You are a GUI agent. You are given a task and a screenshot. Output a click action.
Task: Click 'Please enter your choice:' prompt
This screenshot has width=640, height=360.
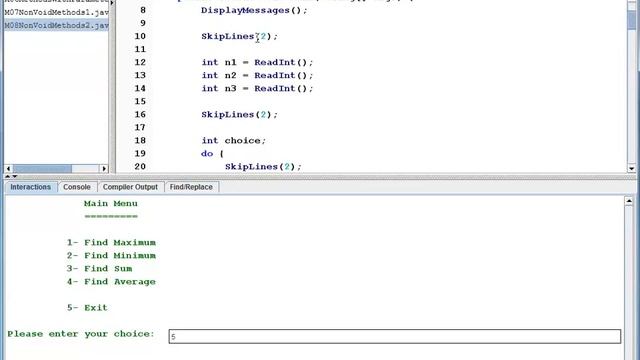pyautogui.click(x=81, y=334)
